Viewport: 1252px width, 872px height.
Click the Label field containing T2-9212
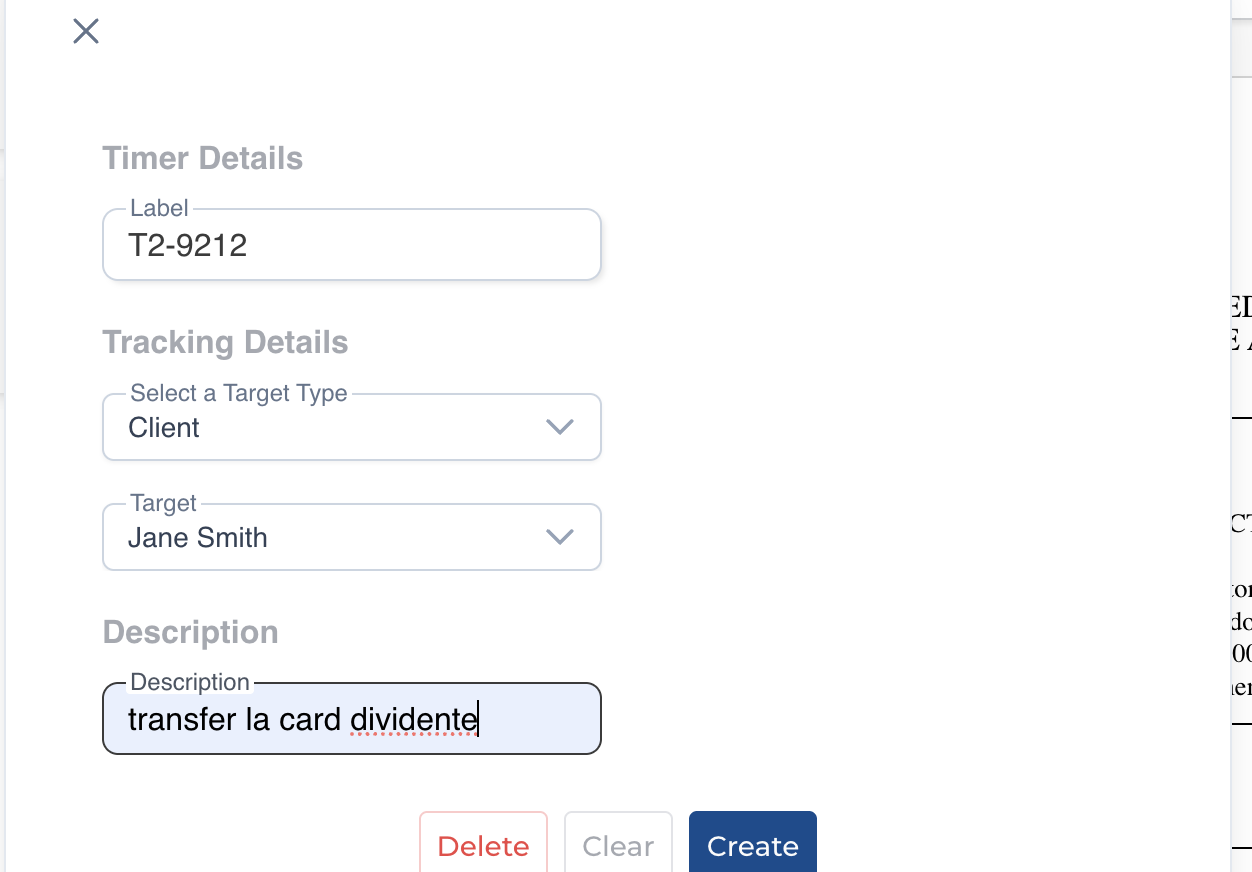(351, 245)
